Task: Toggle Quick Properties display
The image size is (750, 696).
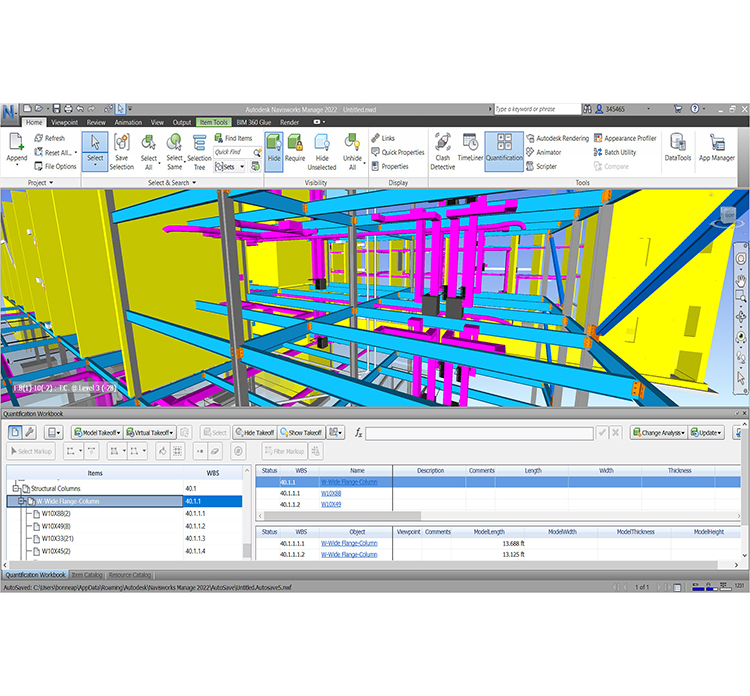Action: pyautogui.click(x=398, y=152)
